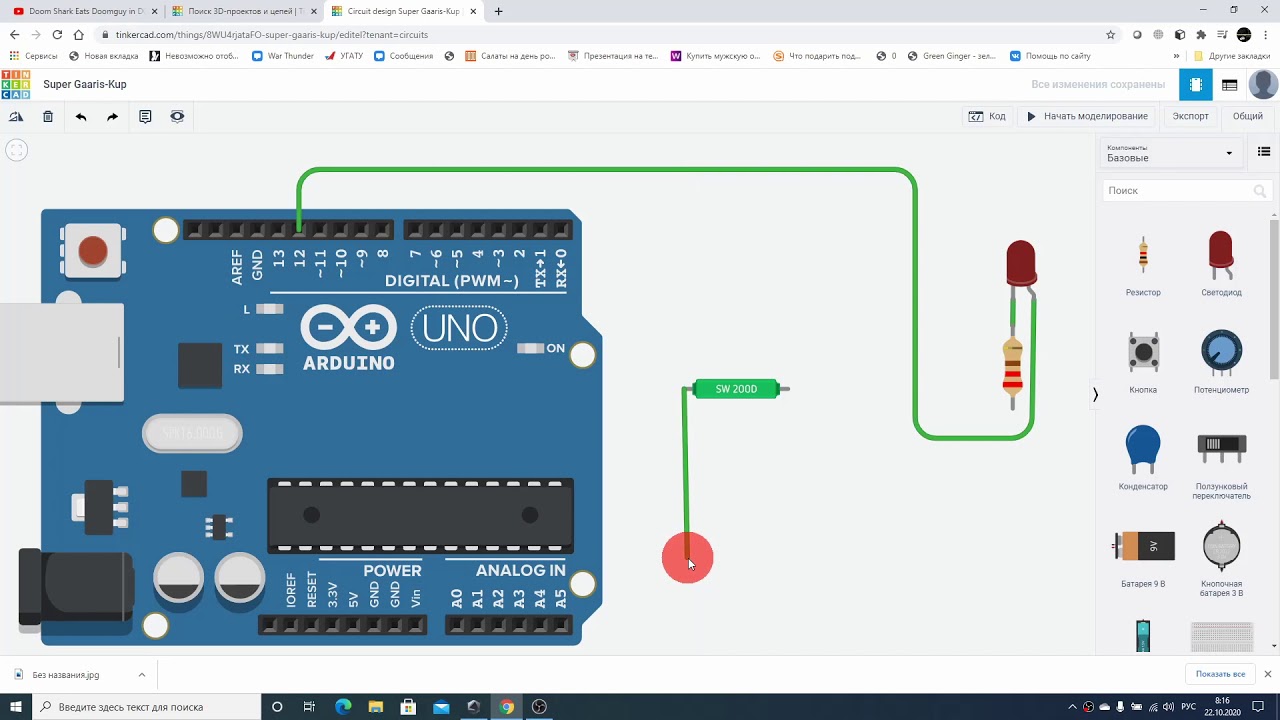Click Arduino digital pin 13
The width and height of the screenshot is (1280, 720).
pyautogui.click(x=278, y=230)
